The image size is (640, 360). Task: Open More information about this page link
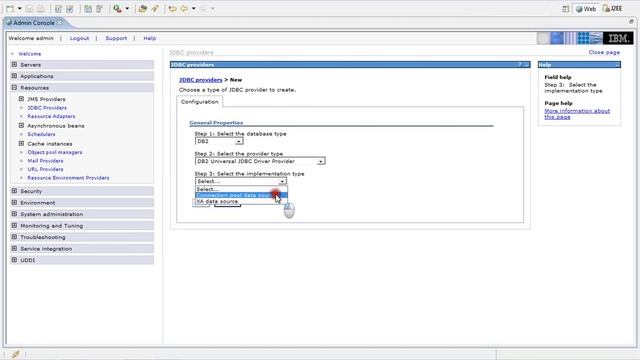(577, 114)
